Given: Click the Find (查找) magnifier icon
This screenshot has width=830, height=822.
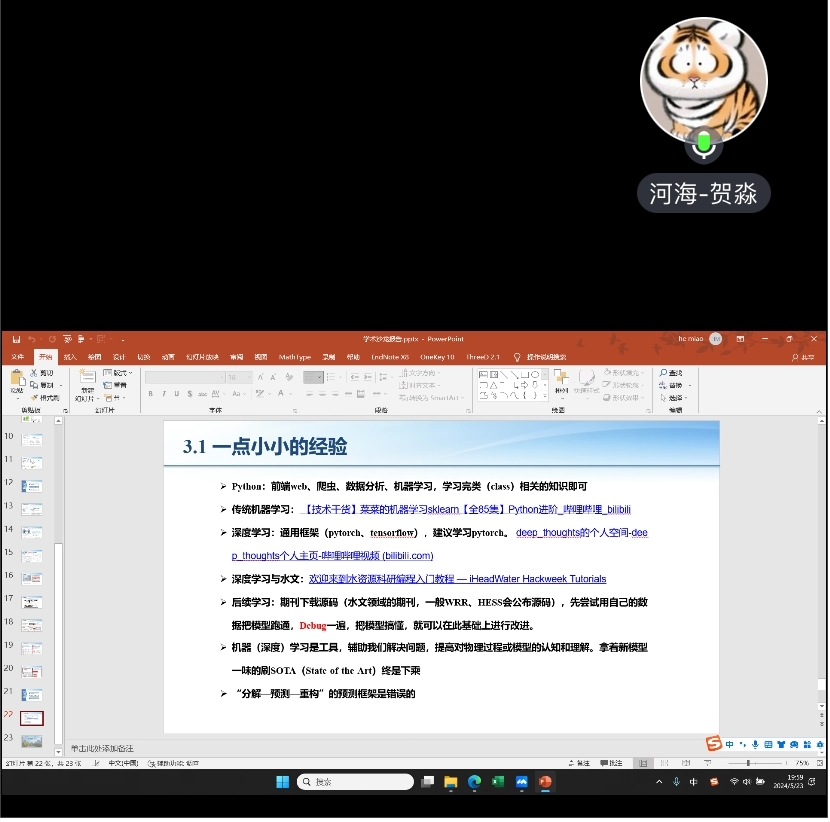Looking at the screenshot, I should click(x=662, y=373).
